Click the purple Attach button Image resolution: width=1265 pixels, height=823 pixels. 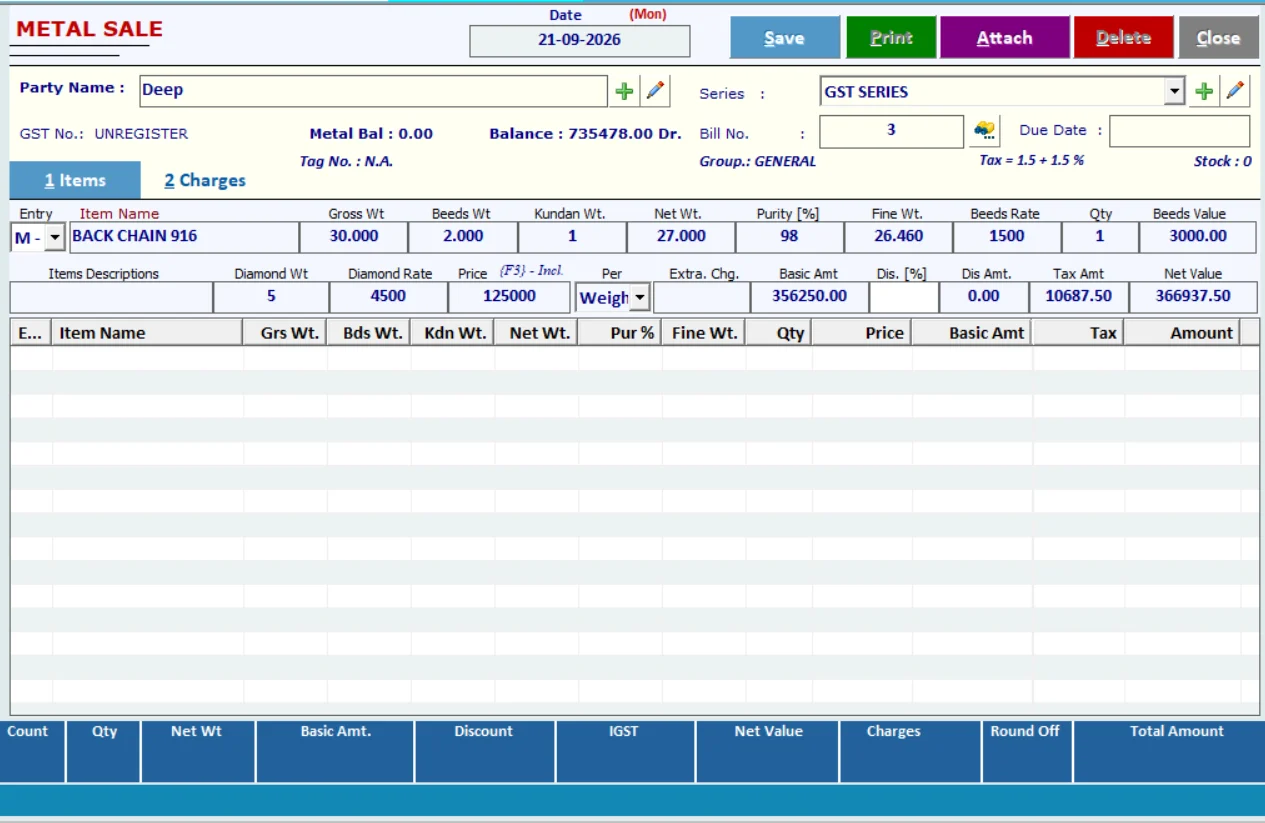tap(1004, 38)
